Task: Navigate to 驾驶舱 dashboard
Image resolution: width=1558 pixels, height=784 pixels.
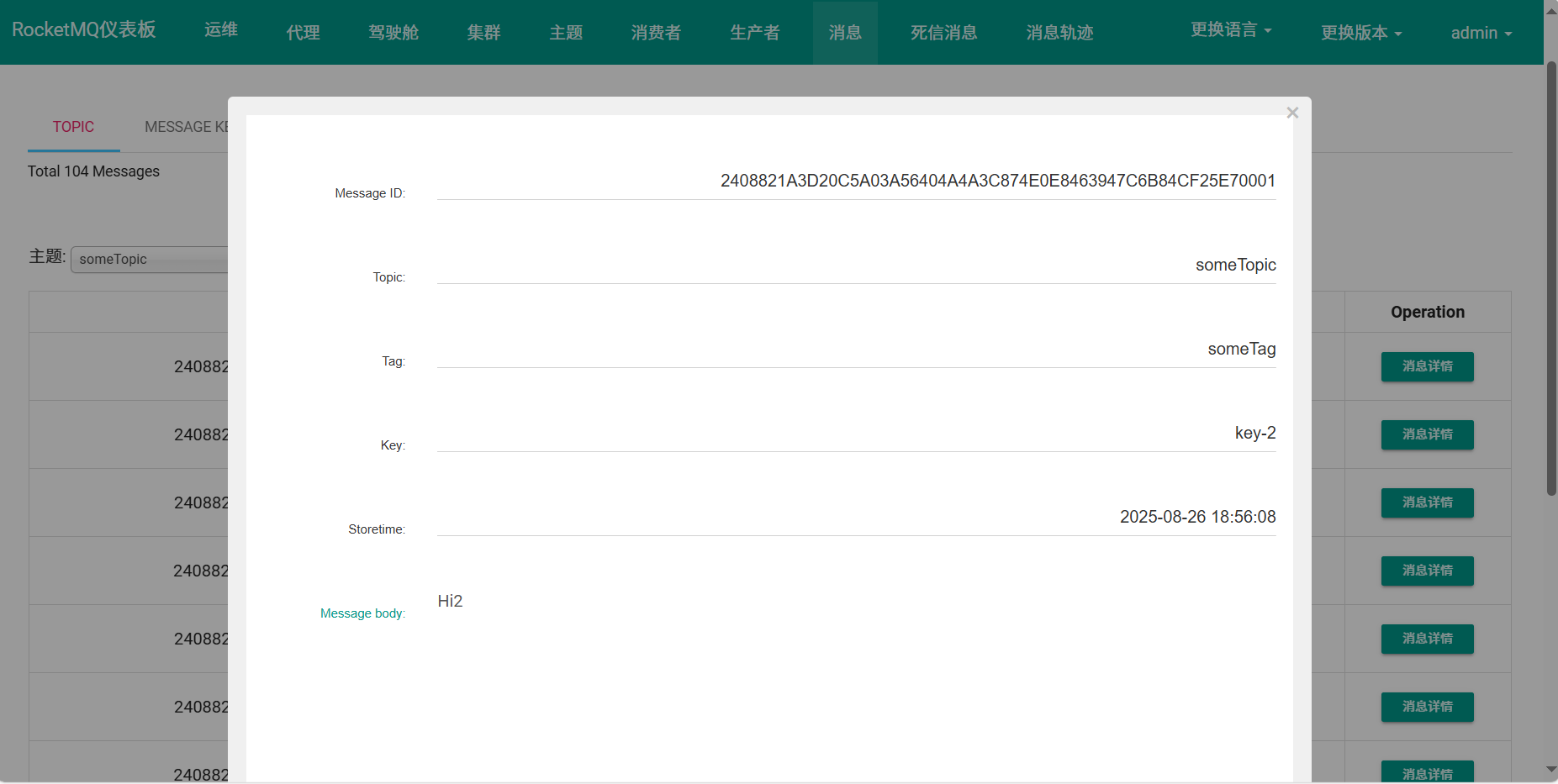Action: click(393, 33)
